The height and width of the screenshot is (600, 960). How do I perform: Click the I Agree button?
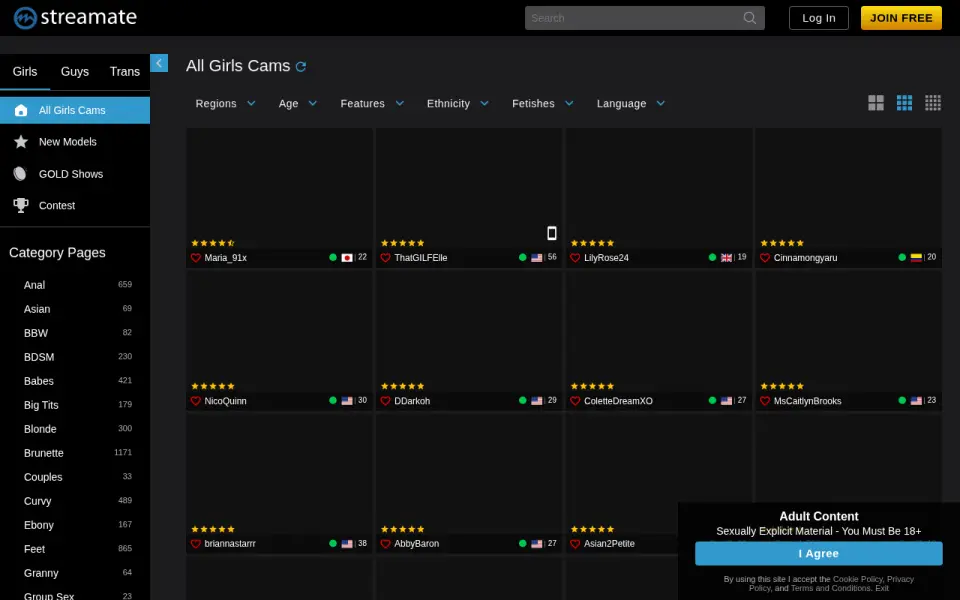819,553
